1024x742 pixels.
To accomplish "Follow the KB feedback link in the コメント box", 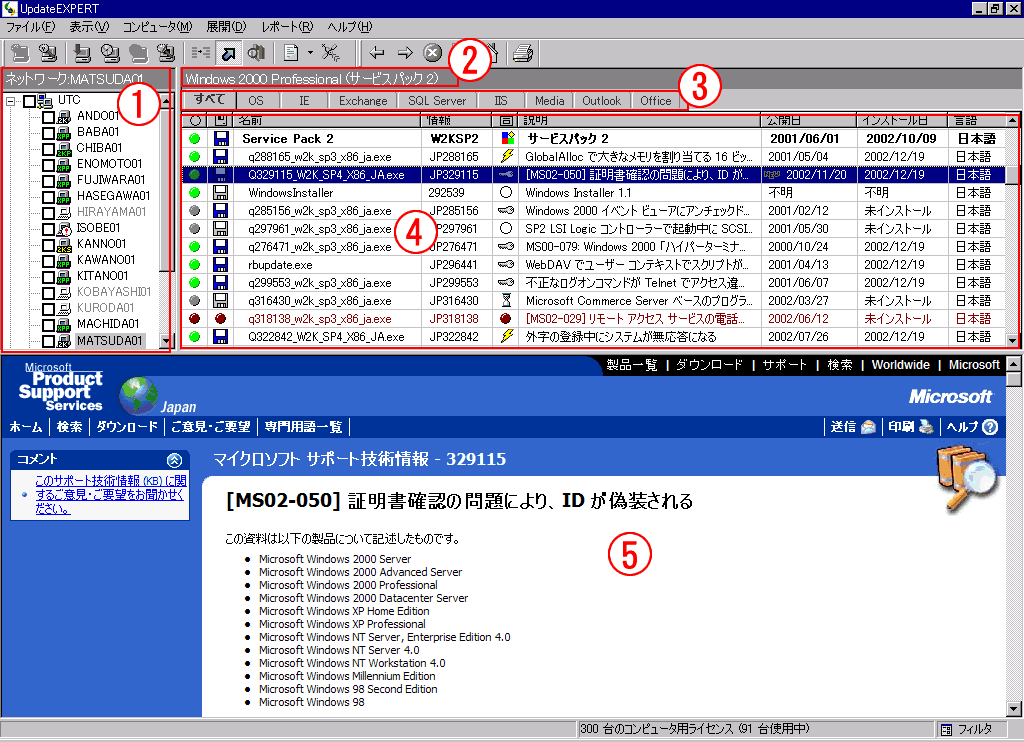I will [110, 494].
